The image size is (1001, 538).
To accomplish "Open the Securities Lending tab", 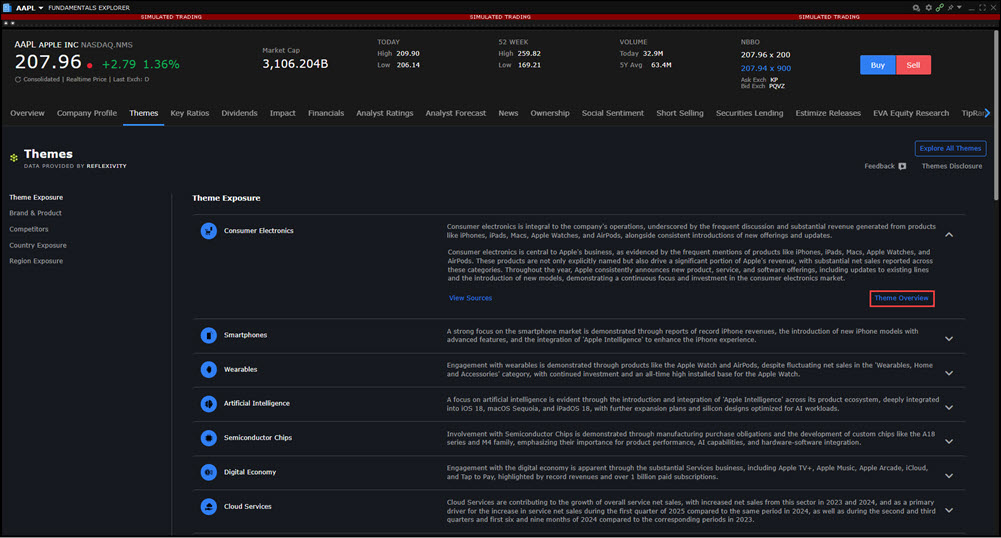I will [x=749, y=113].
